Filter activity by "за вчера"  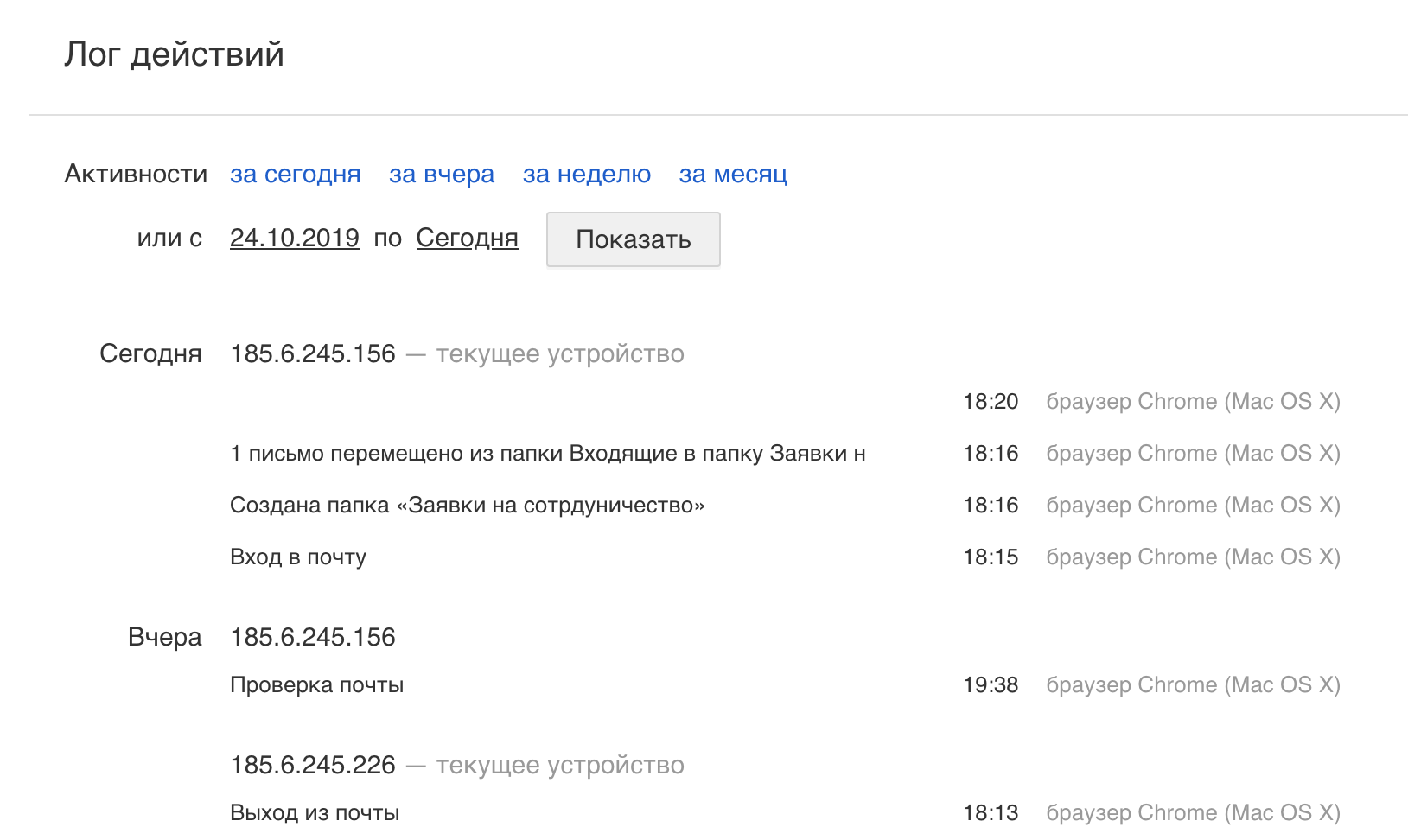tap(441, 174)
